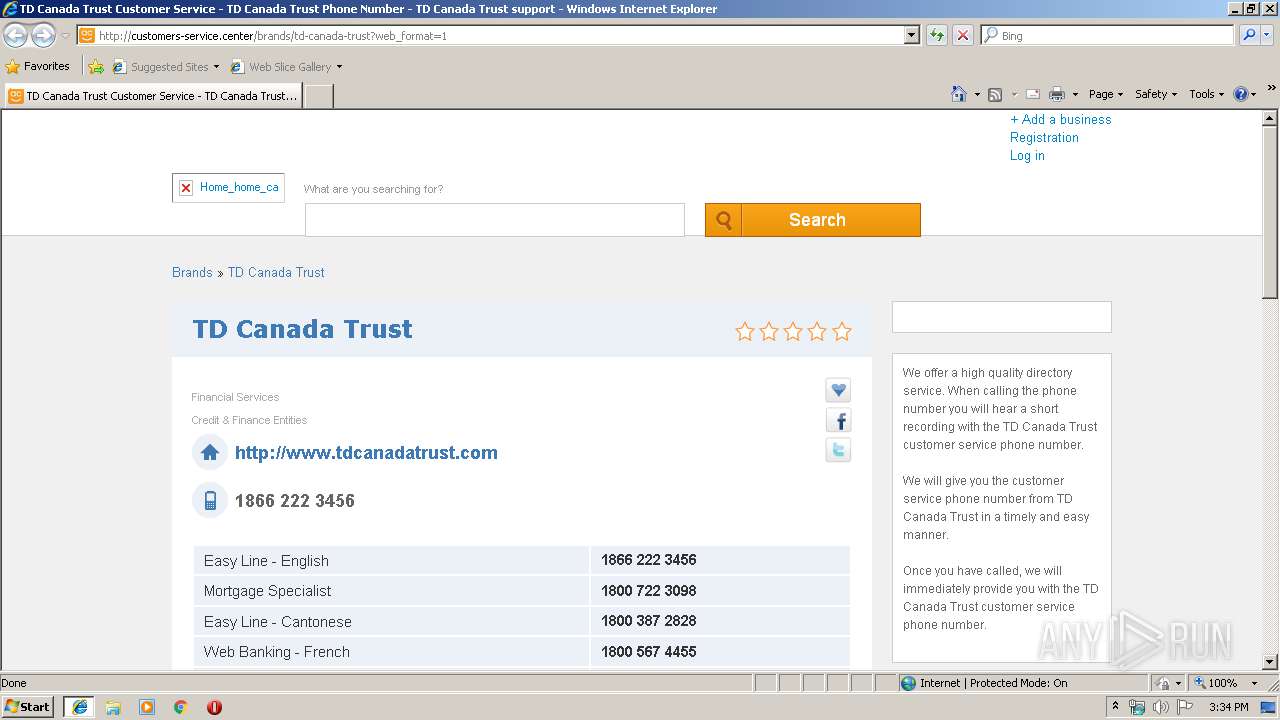Expand the Web Slice Gallery dropdown
This screenshot has width=1280, height=720.
[x=339, y=67]
